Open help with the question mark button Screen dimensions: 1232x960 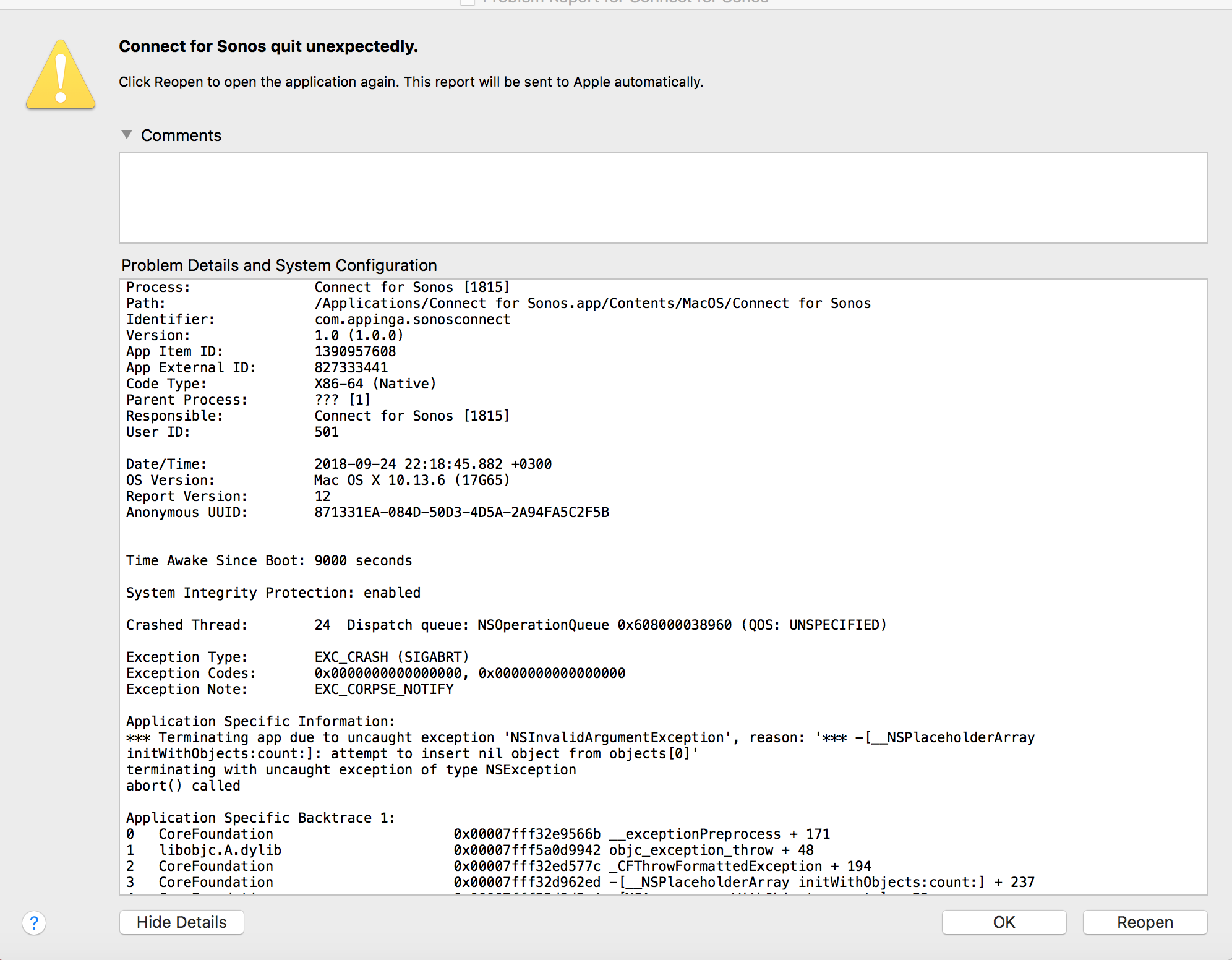[34, 923]
